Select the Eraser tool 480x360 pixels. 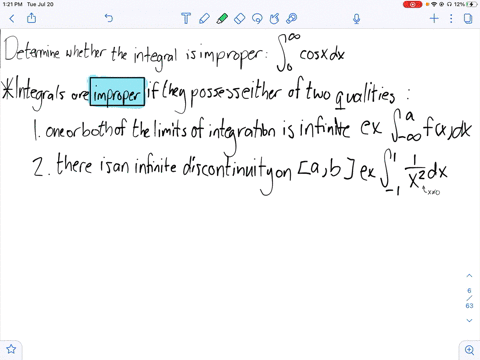coord(240,18)
